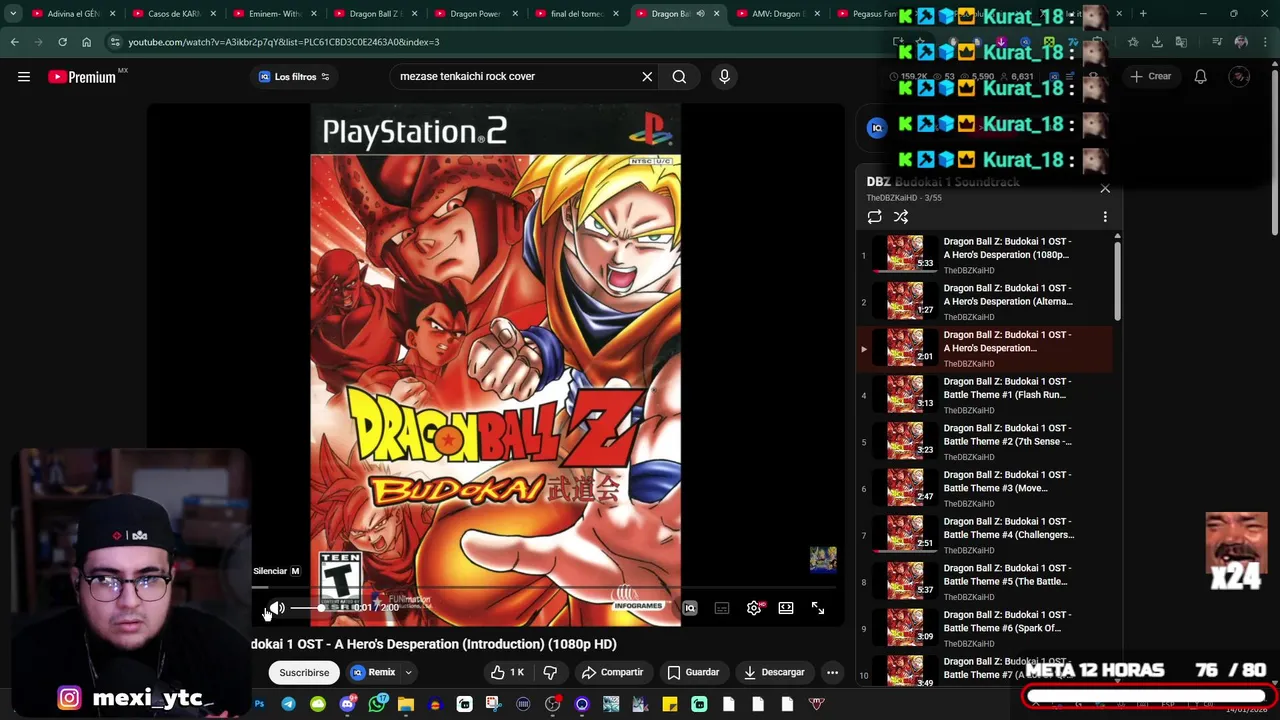Play Battle Theme #2 (7th Sense
The height and width of the screenshot is (720, 1280).
(986, 442)
